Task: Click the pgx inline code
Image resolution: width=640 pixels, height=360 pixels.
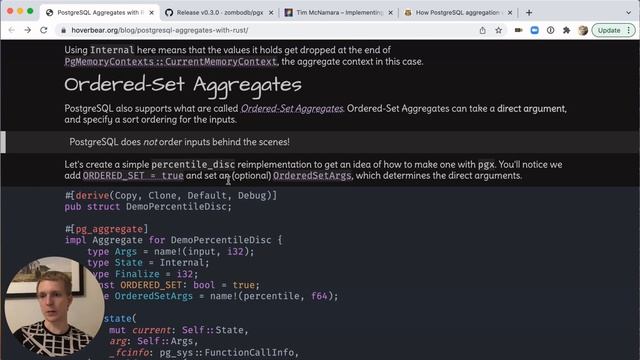Action: (x=486, y=164)
